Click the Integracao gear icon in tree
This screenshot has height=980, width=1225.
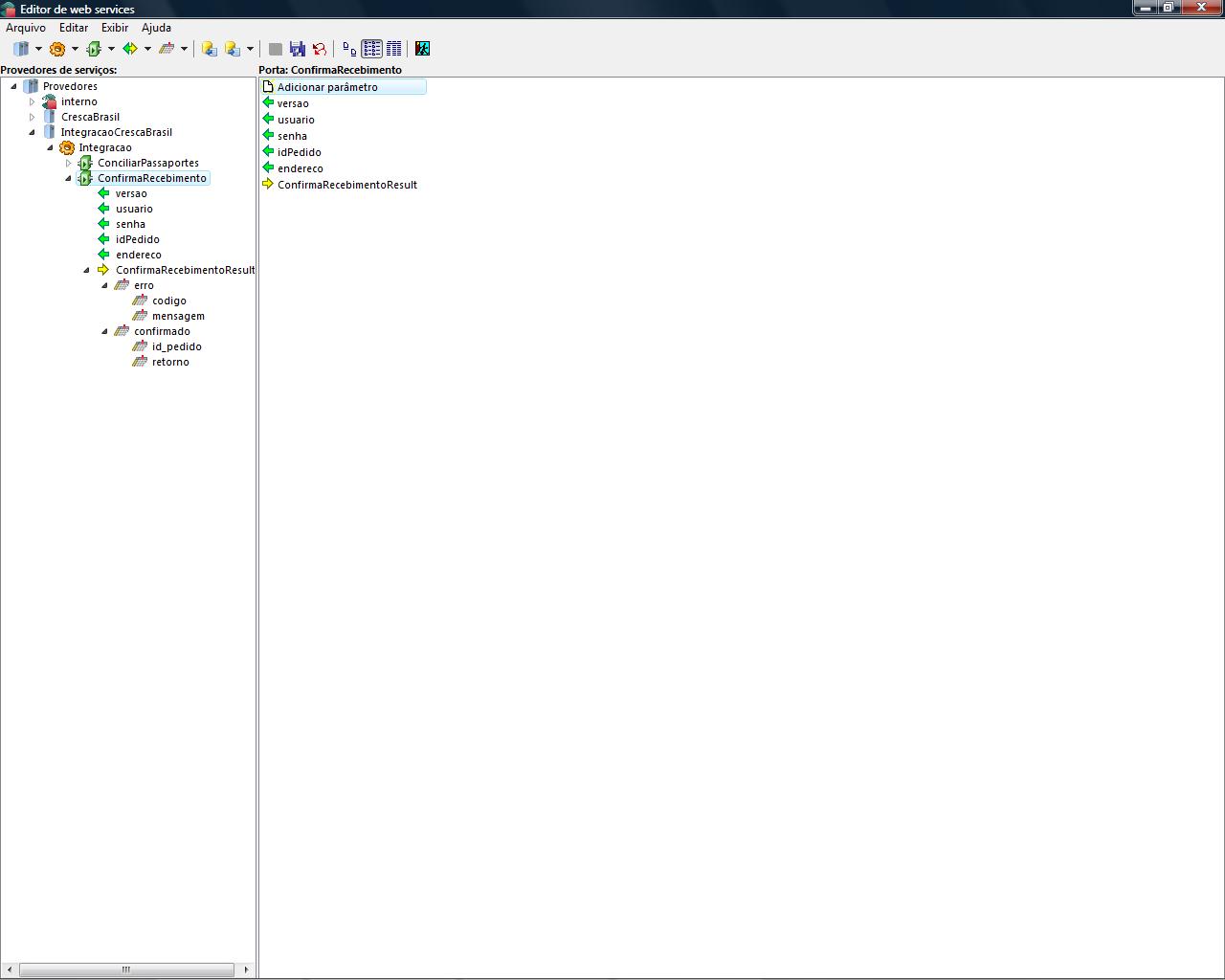tap(67, 147)
